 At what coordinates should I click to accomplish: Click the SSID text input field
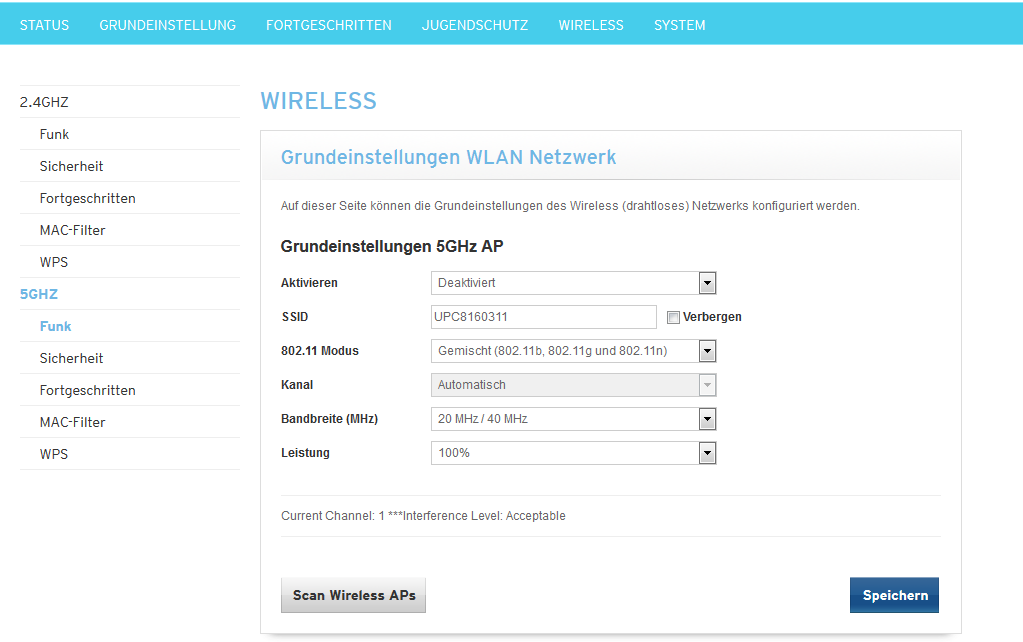(543, 317)
